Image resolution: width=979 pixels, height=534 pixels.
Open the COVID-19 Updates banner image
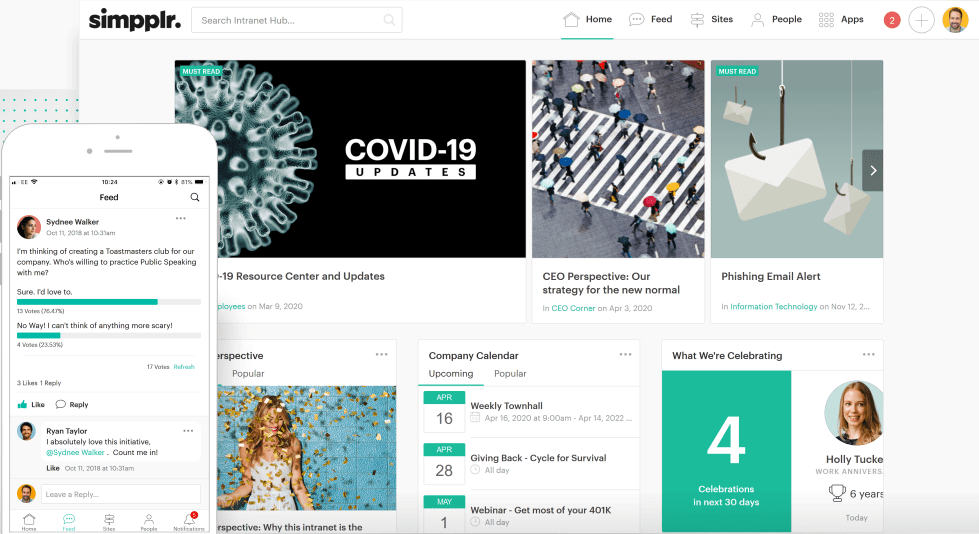tap(350, 159)
